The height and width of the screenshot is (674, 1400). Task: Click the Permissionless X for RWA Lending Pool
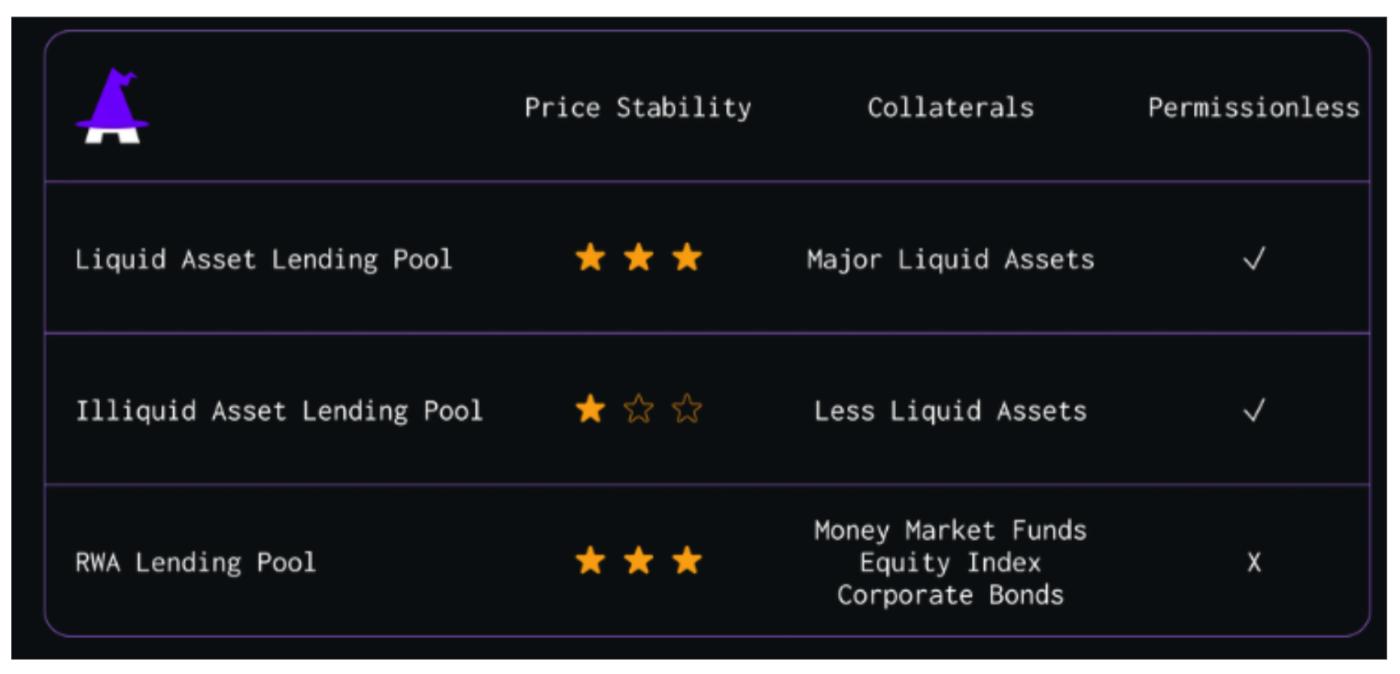pos(1253,562)
